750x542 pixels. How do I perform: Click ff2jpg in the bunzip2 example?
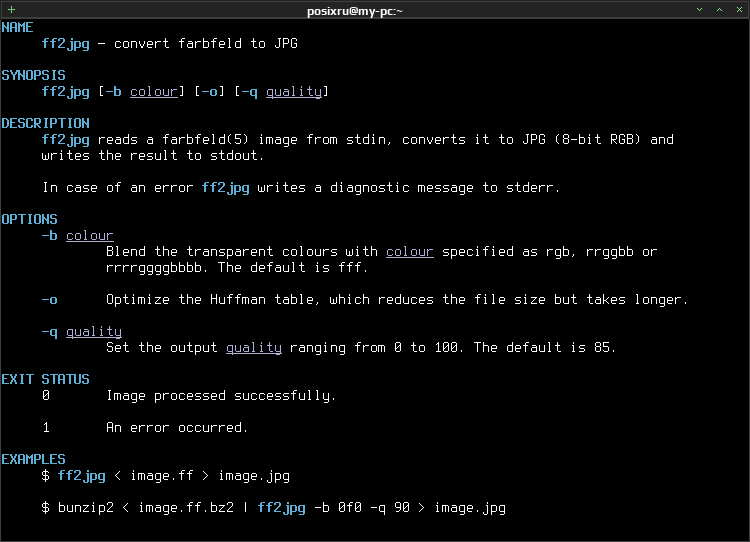(281, 508)
